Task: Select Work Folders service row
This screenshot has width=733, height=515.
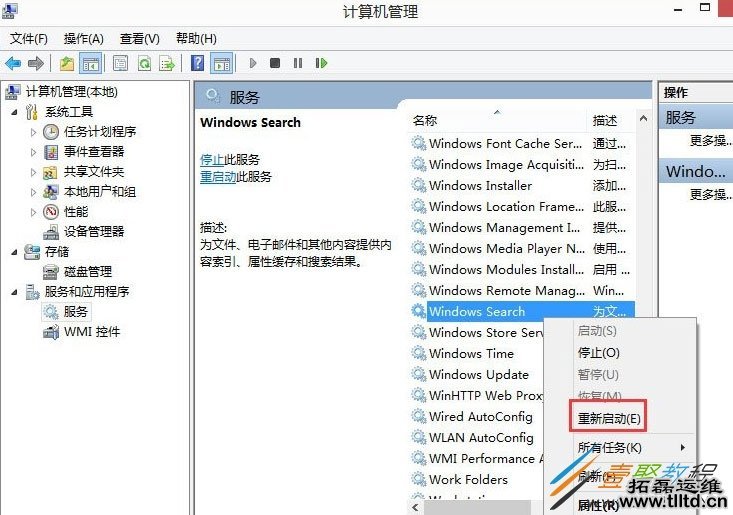Action: pos(476,480)
